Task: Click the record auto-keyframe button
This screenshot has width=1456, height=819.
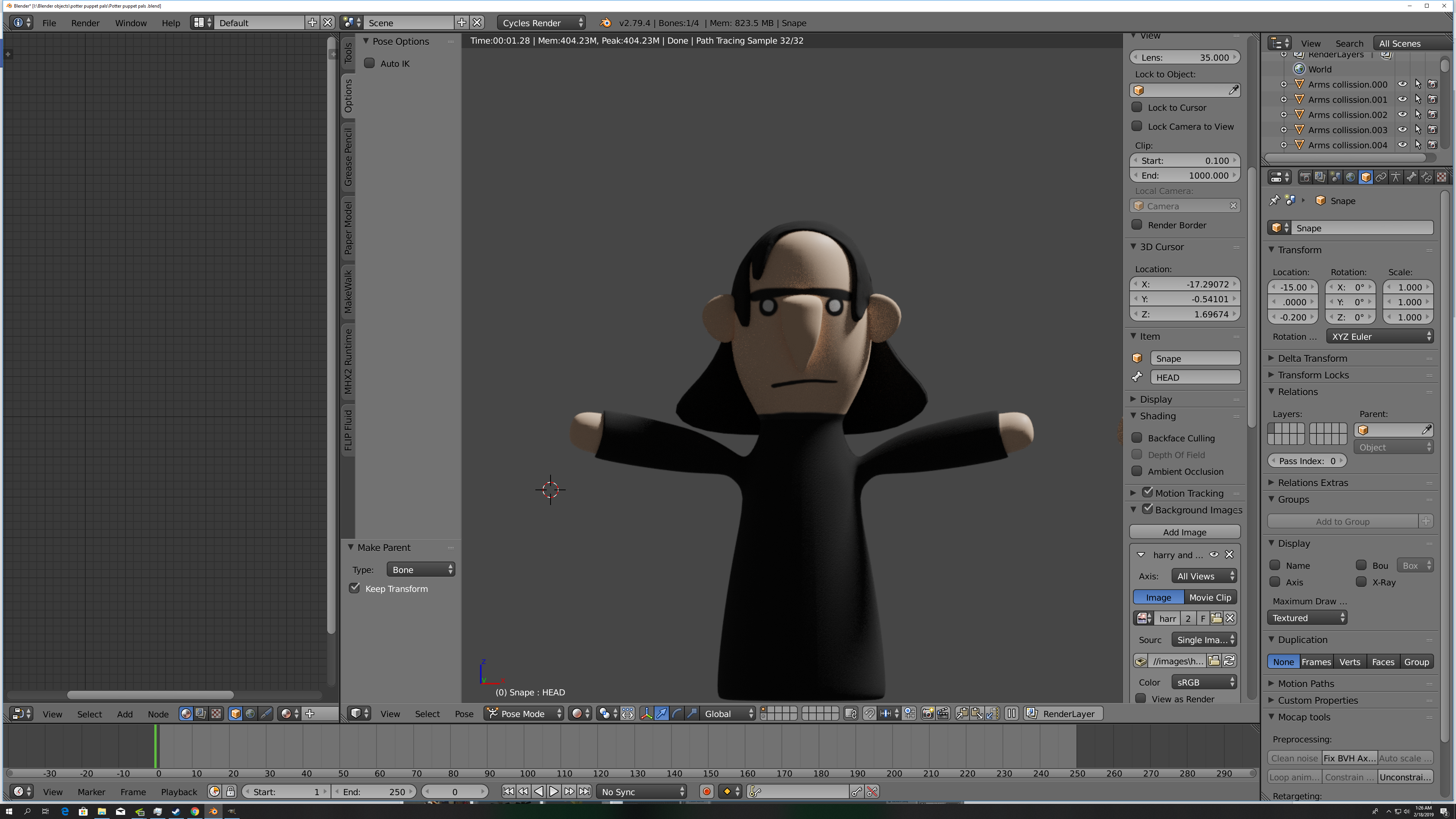Action: (x=706, y=792)
